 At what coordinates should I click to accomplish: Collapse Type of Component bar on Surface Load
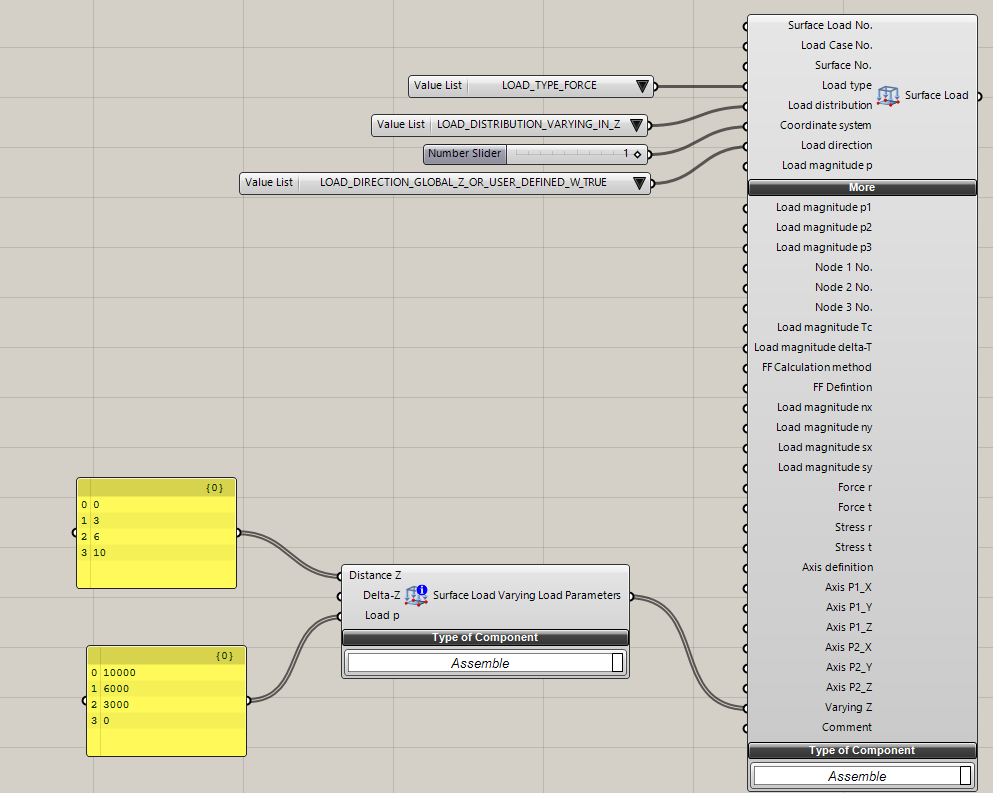862,751
